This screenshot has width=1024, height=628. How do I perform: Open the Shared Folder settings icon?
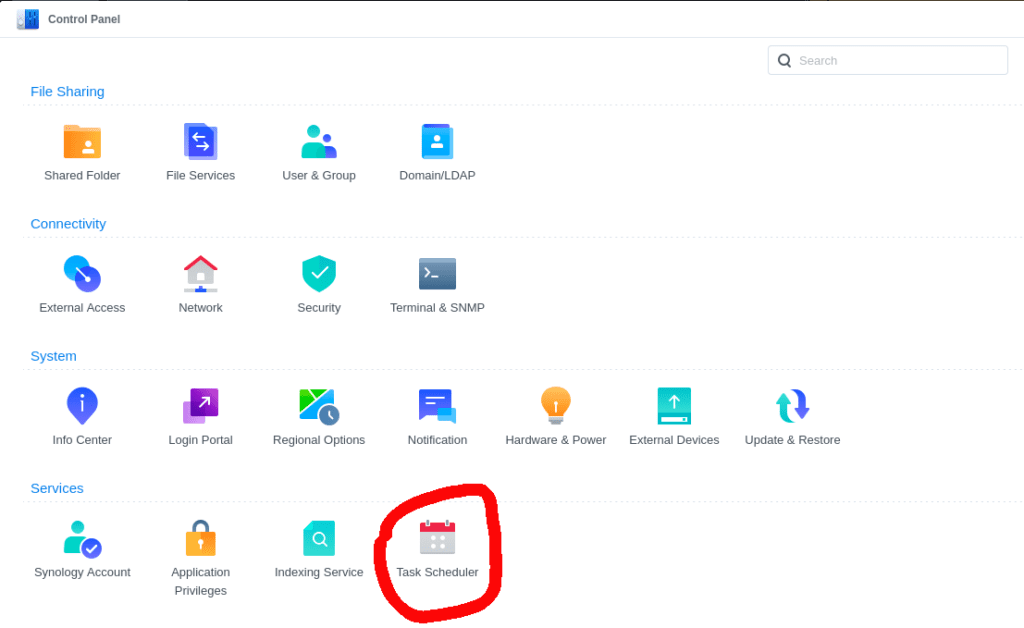(82, 142)
